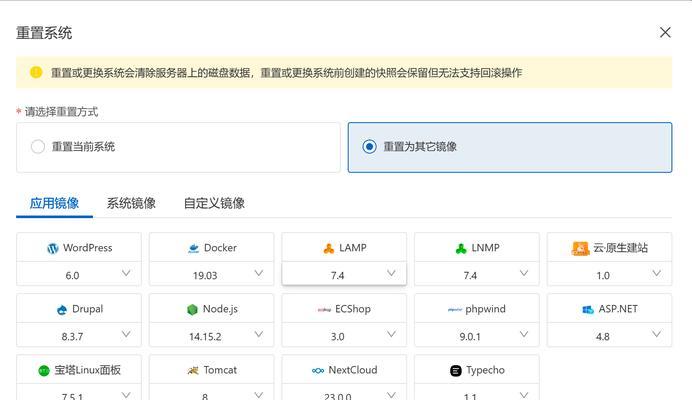
Task: Click the 请选择重置方式 label
Action: pyautogui.click(x=61, y=112)
